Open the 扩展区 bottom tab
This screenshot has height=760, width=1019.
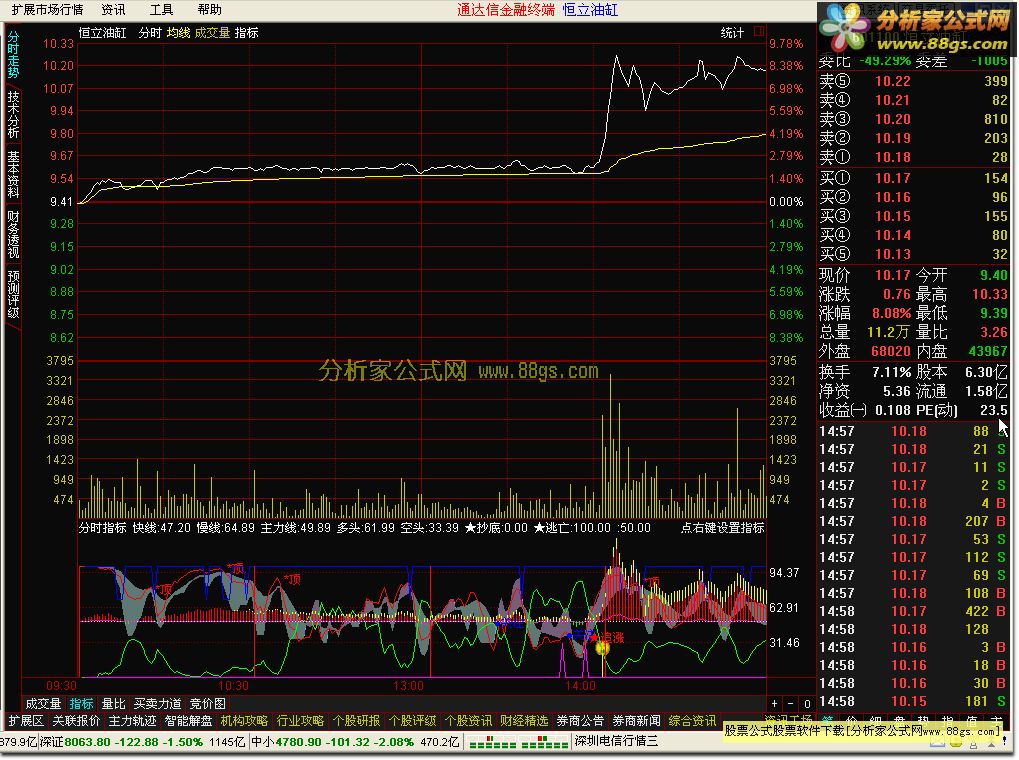[x=25, y=720]
